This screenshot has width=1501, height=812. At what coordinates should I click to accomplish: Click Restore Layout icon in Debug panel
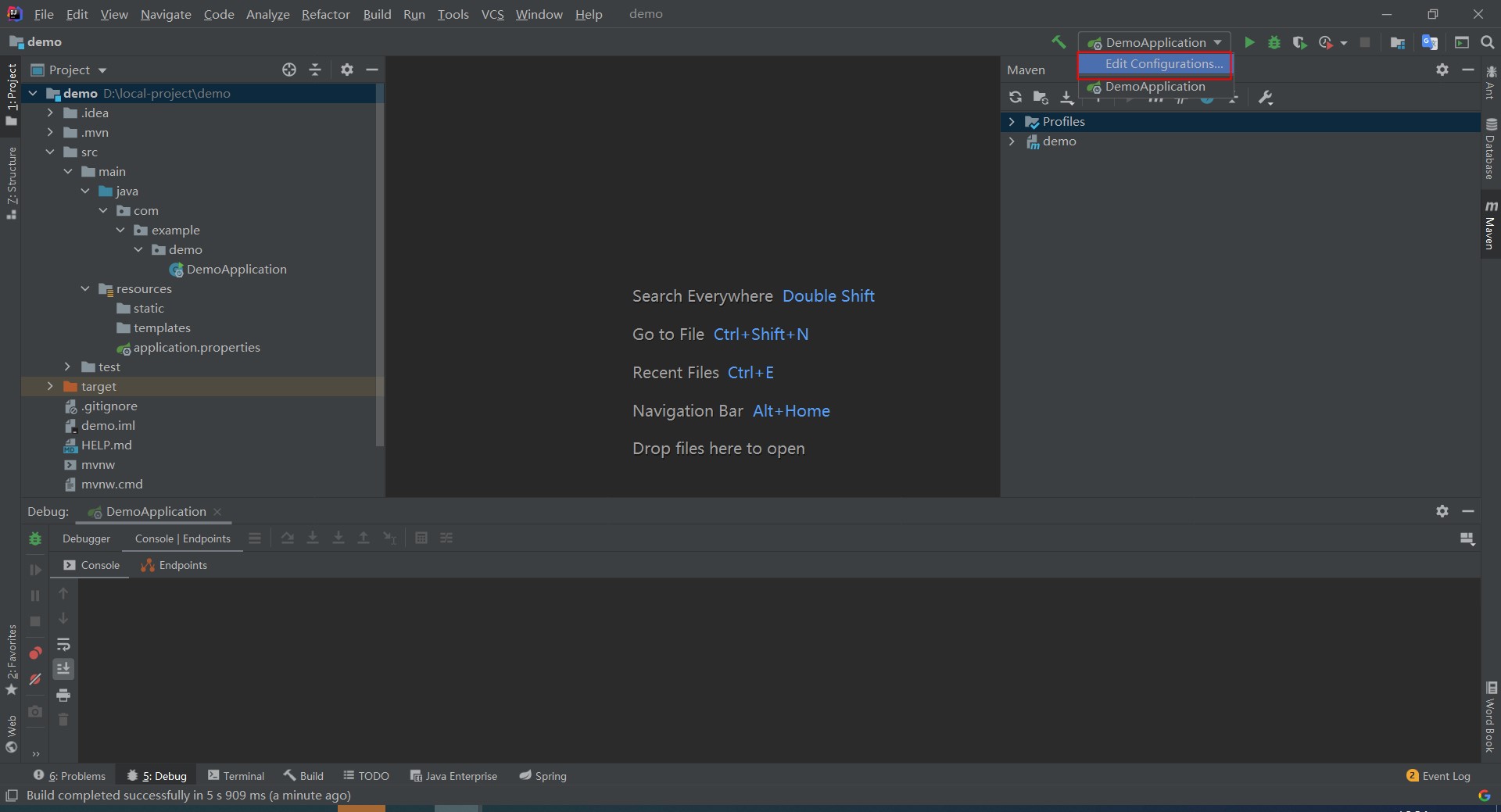[1467, 538]
